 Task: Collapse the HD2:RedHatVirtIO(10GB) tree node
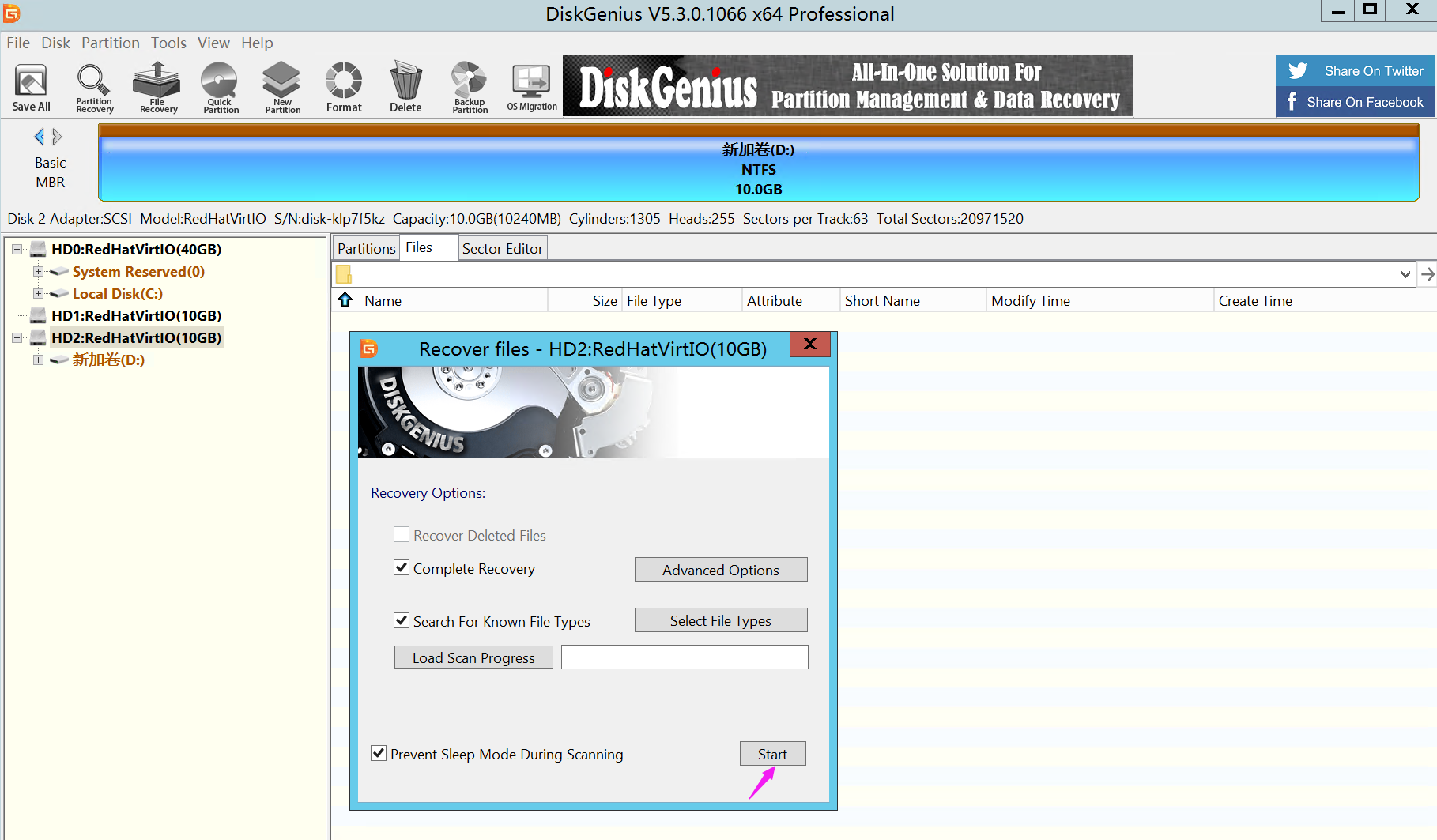coord(17,337)
